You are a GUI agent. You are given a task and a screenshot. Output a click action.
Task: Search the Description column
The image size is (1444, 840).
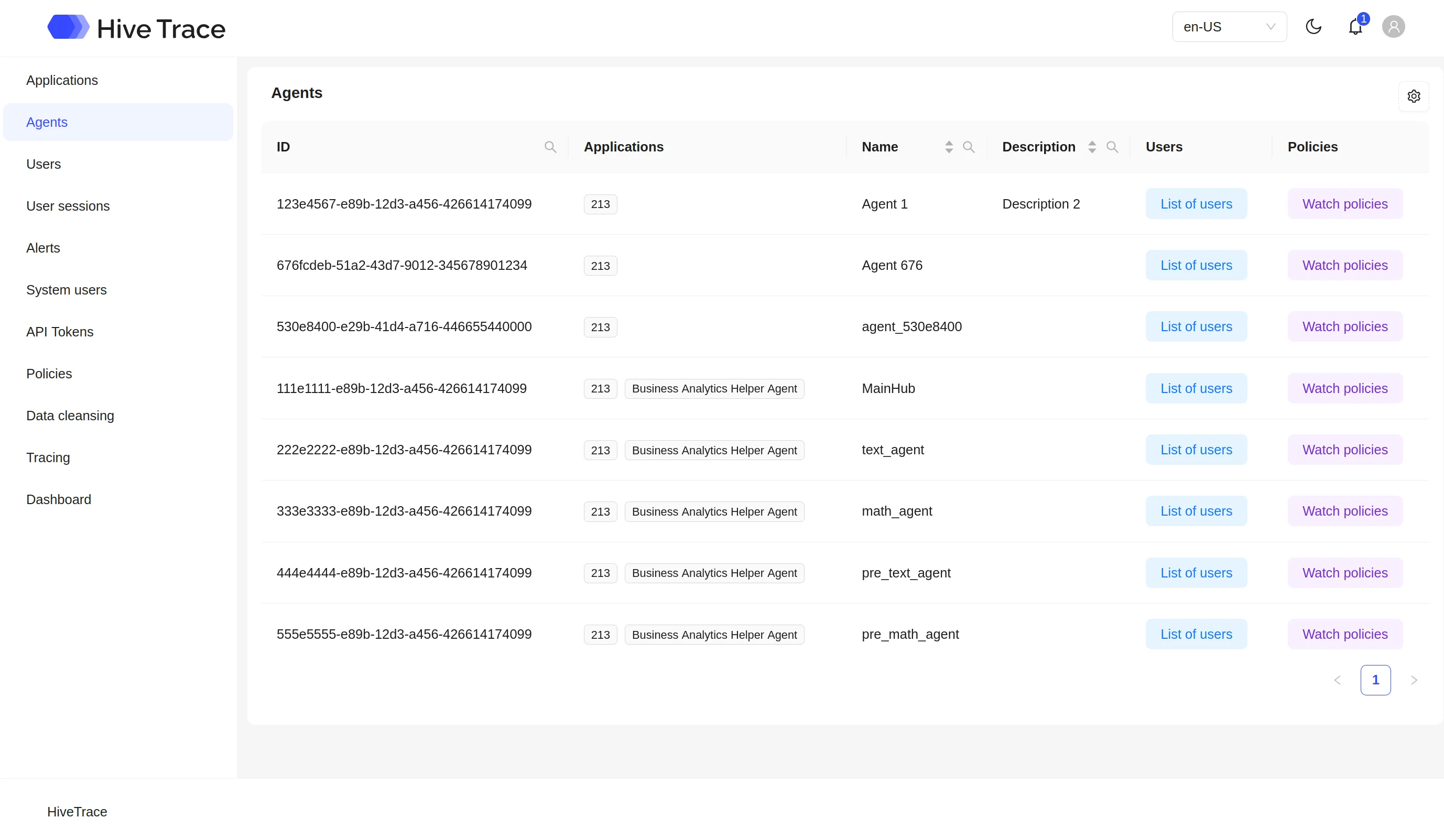[1112, 147]
